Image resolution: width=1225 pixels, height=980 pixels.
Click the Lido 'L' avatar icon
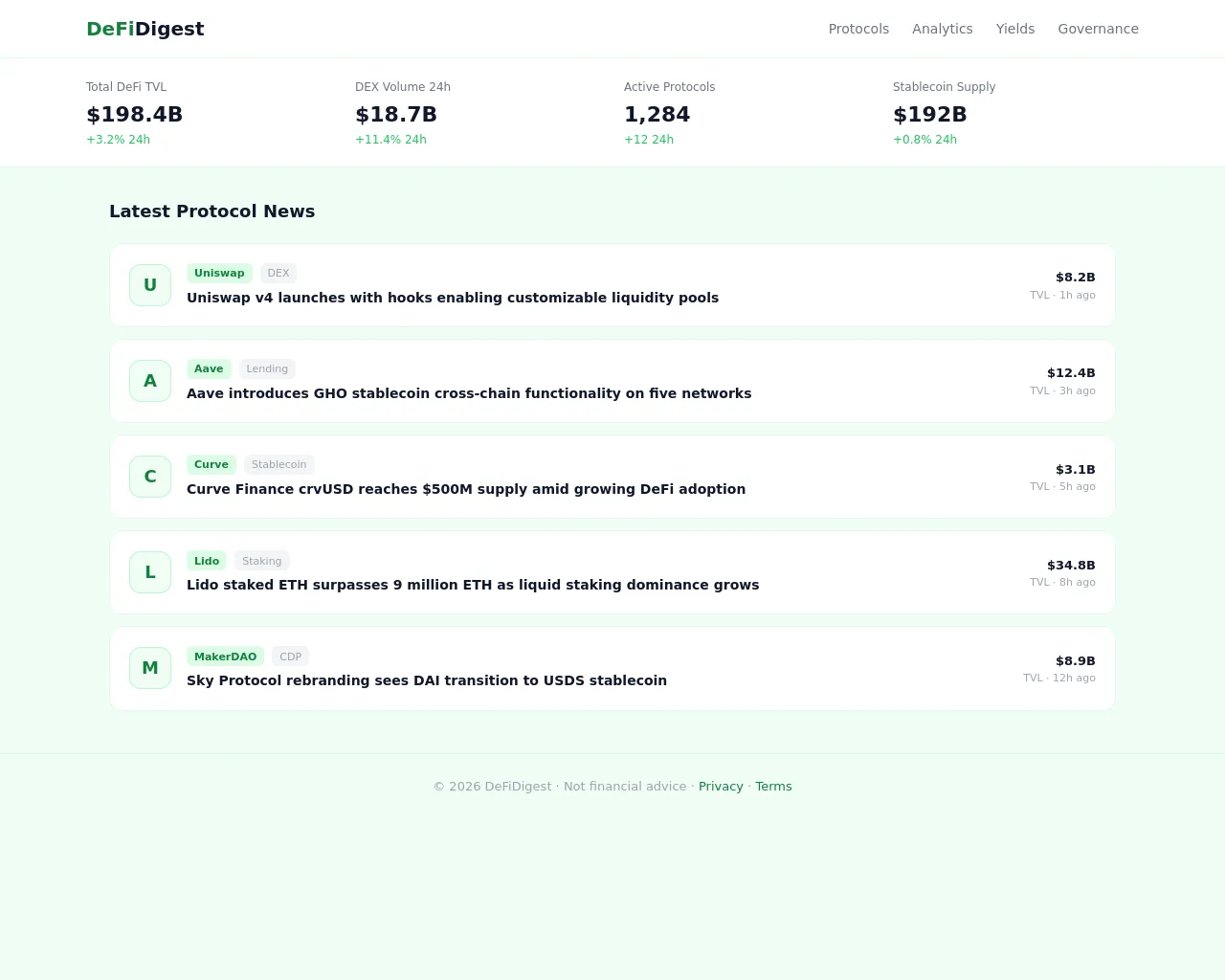tap(150, 572)
